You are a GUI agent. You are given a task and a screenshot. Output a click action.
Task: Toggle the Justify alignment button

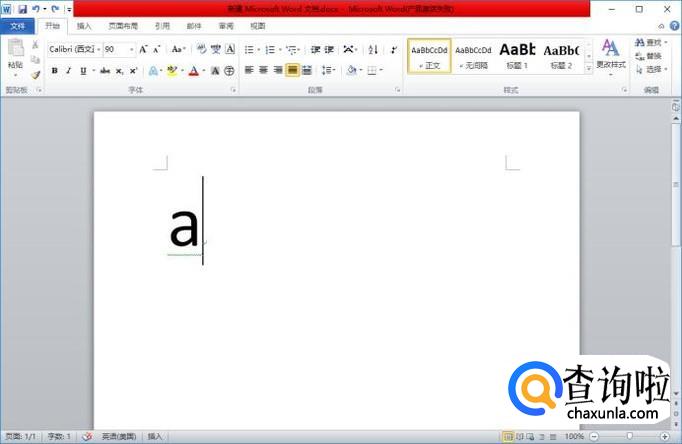(x=293, y=70)
